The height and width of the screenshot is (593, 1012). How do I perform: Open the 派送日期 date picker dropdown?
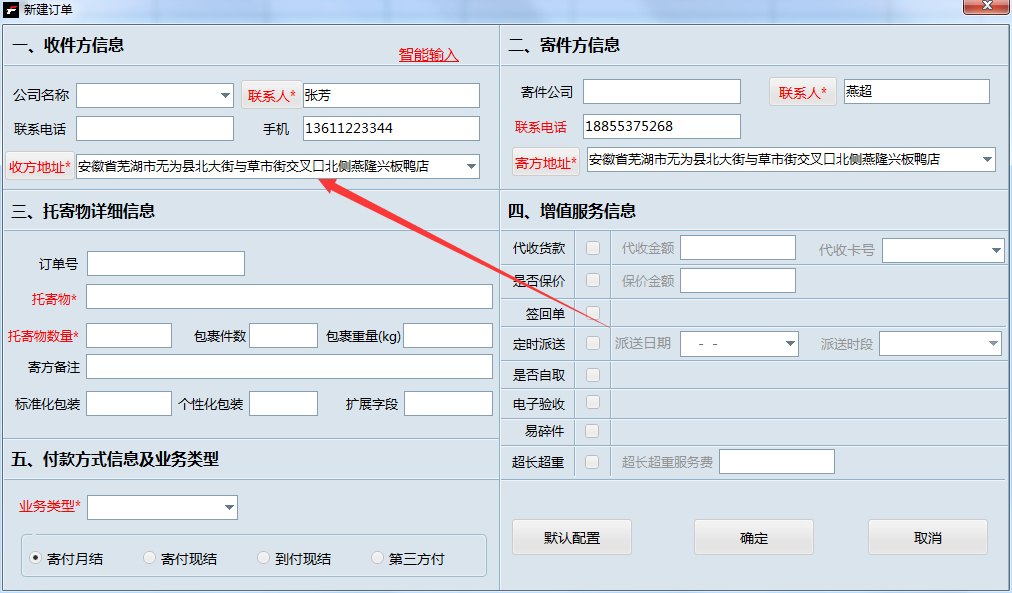tap(791, 343)
